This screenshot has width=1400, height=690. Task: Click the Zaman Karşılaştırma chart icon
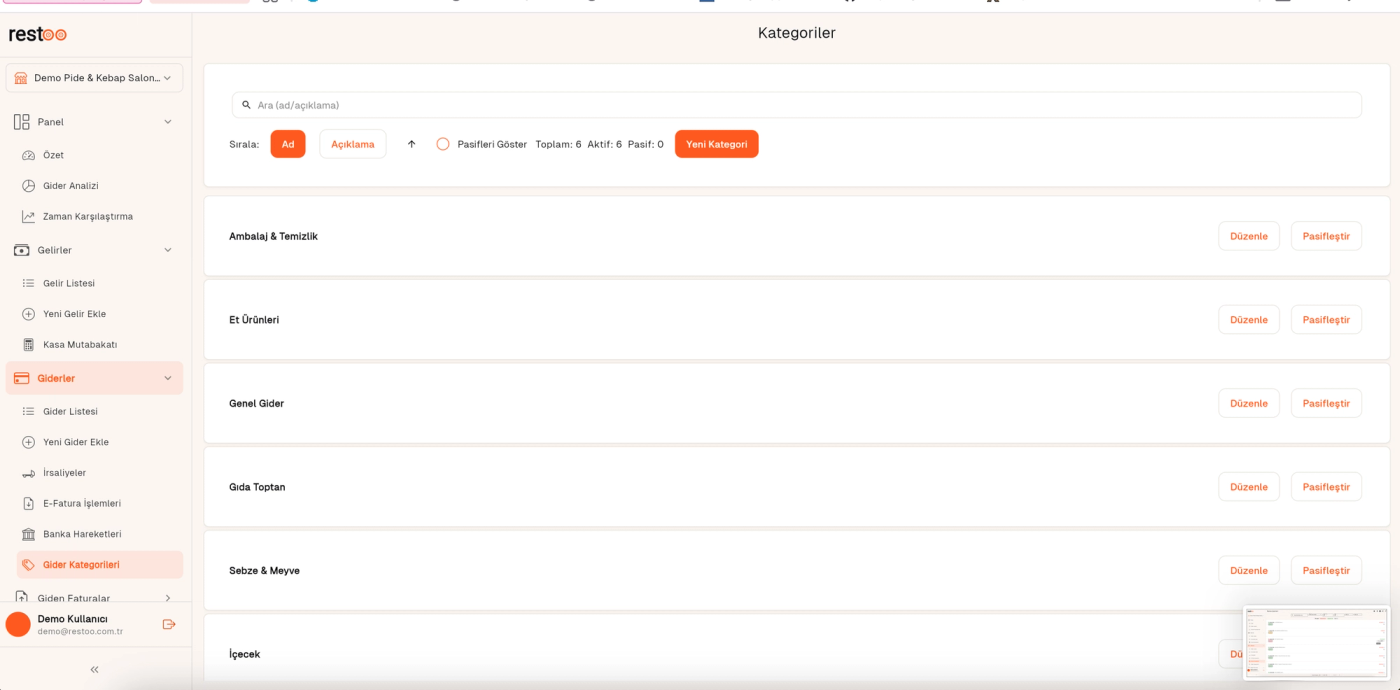pos(28,216)
